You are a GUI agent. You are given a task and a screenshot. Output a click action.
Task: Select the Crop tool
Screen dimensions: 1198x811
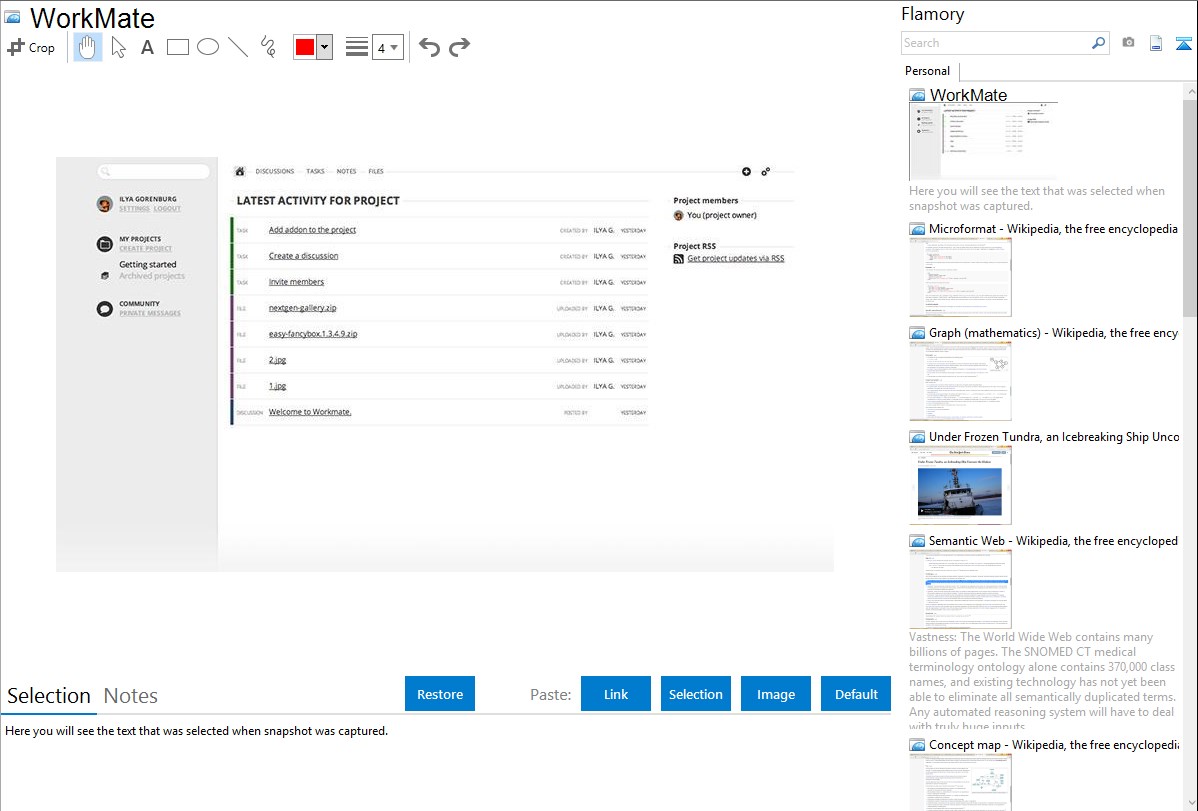point(31,47)
